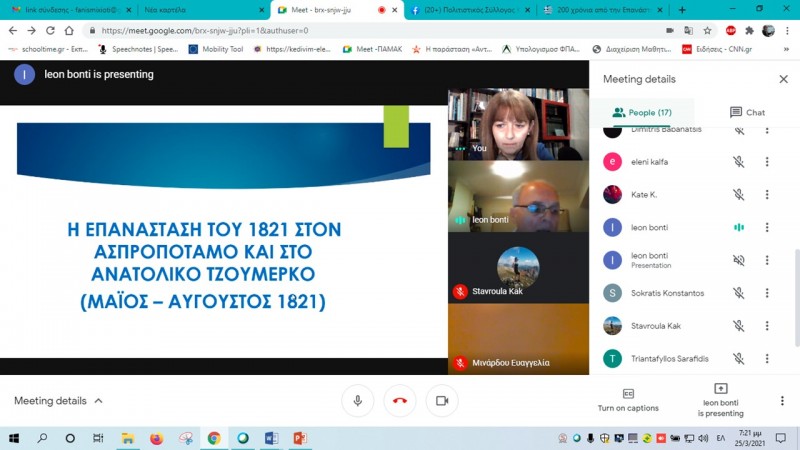Open more options for Stavroula Kak

pos(767,326)
